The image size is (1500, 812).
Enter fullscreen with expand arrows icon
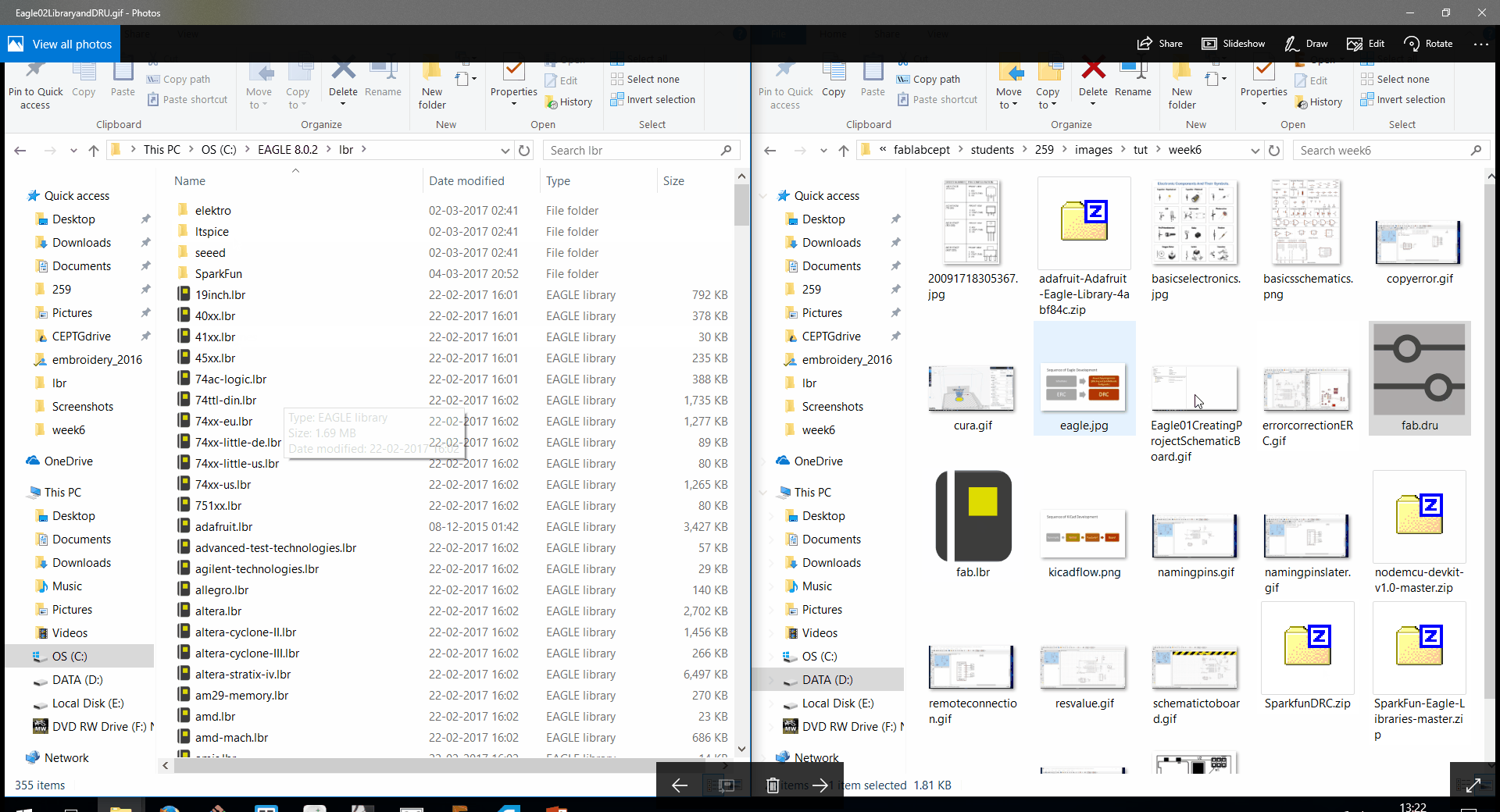pyautogui.click(x=1473, y=785)
